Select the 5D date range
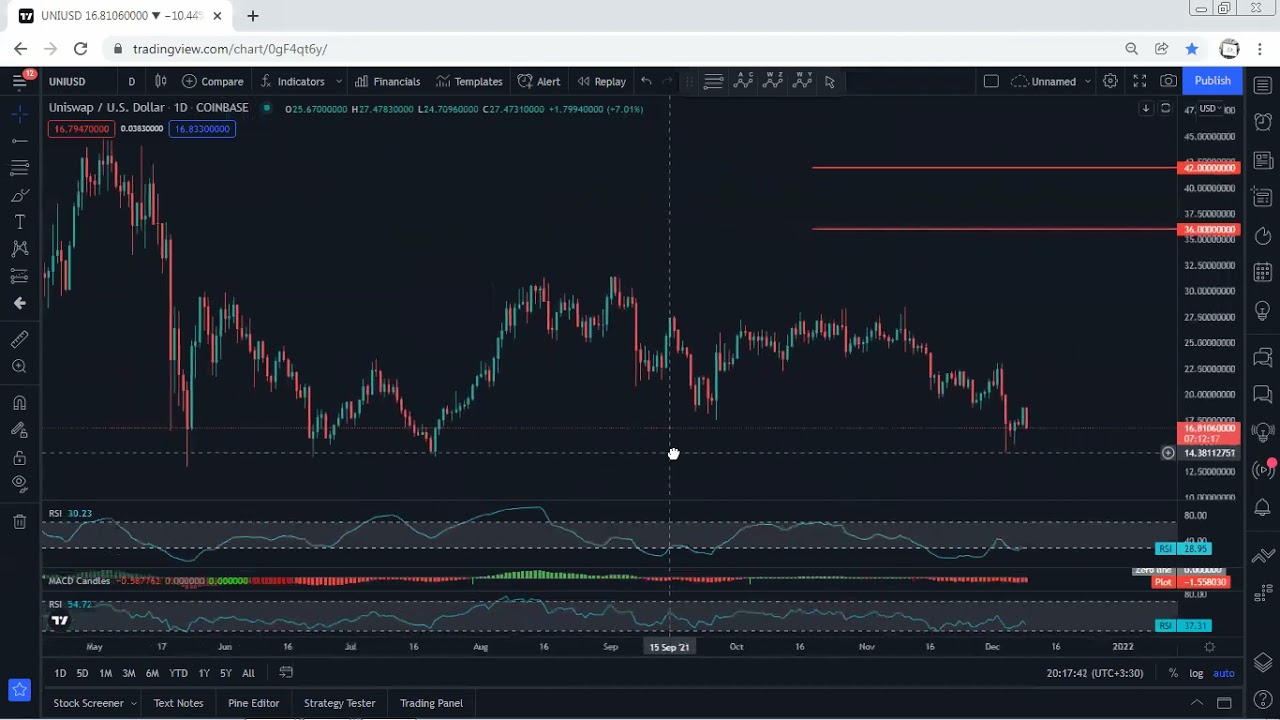The height and width of the screenshot is (720, 1280). tap(82, 673)
